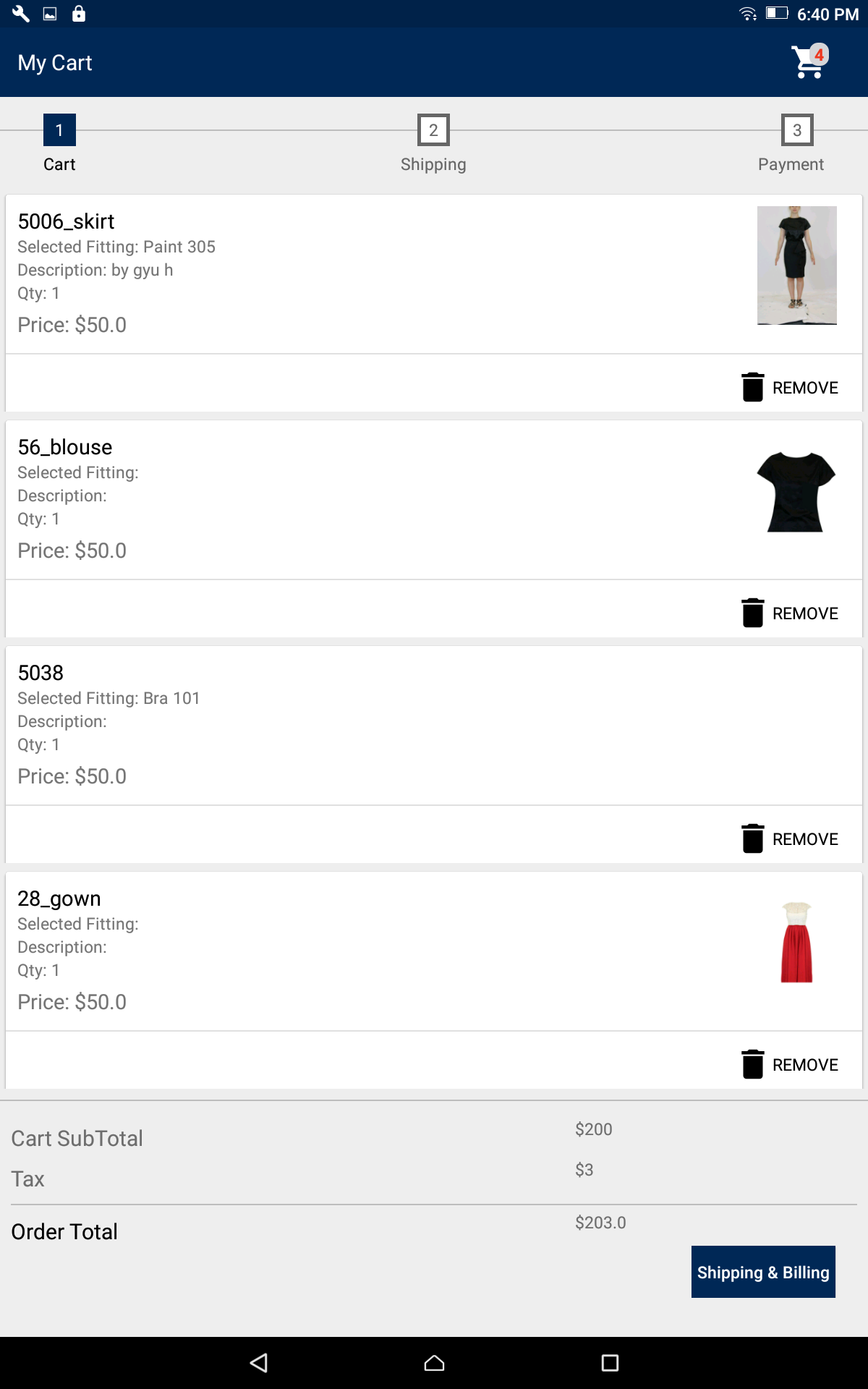
Task: Tap the trash icon for 28_gown
Action: (752, 1064)
